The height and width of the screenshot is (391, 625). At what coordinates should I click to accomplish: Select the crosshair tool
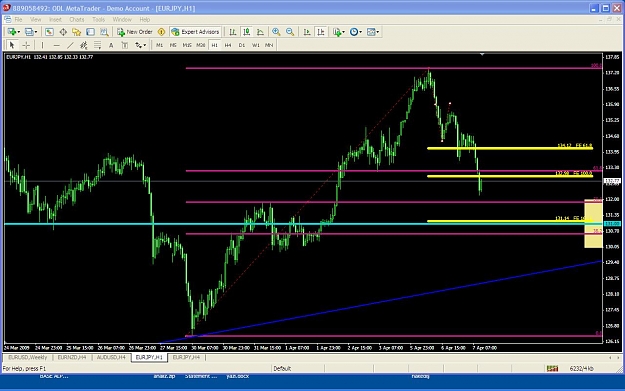(x=26, y=45)
